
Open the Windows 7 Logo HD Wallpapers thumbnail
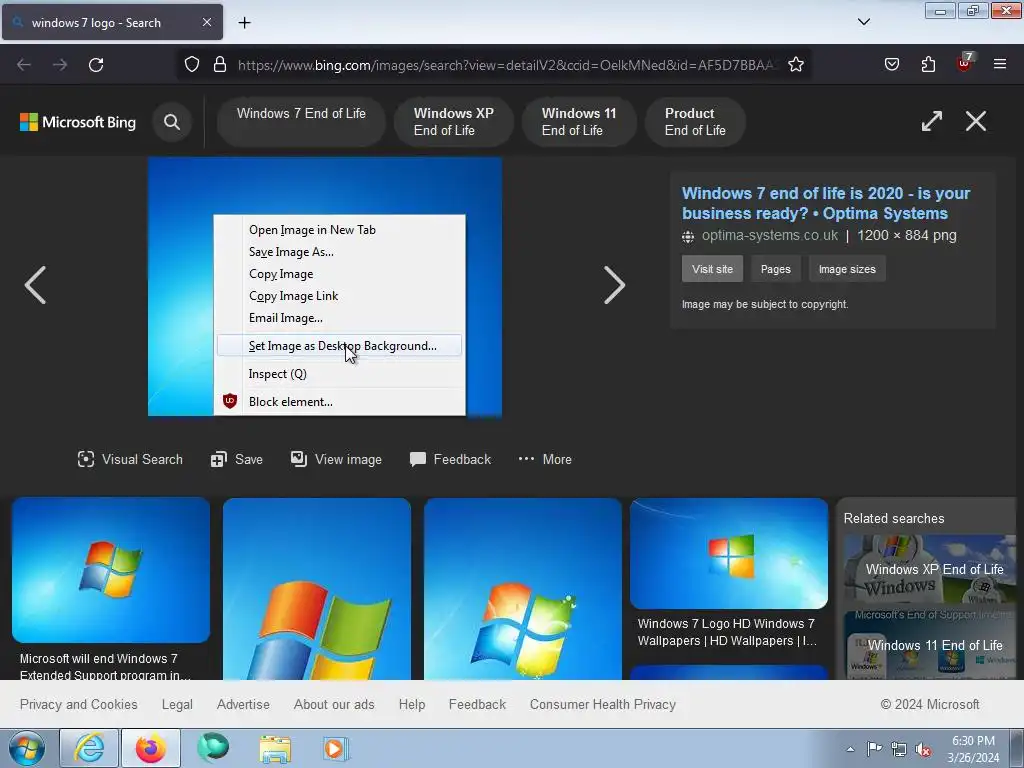729,553
